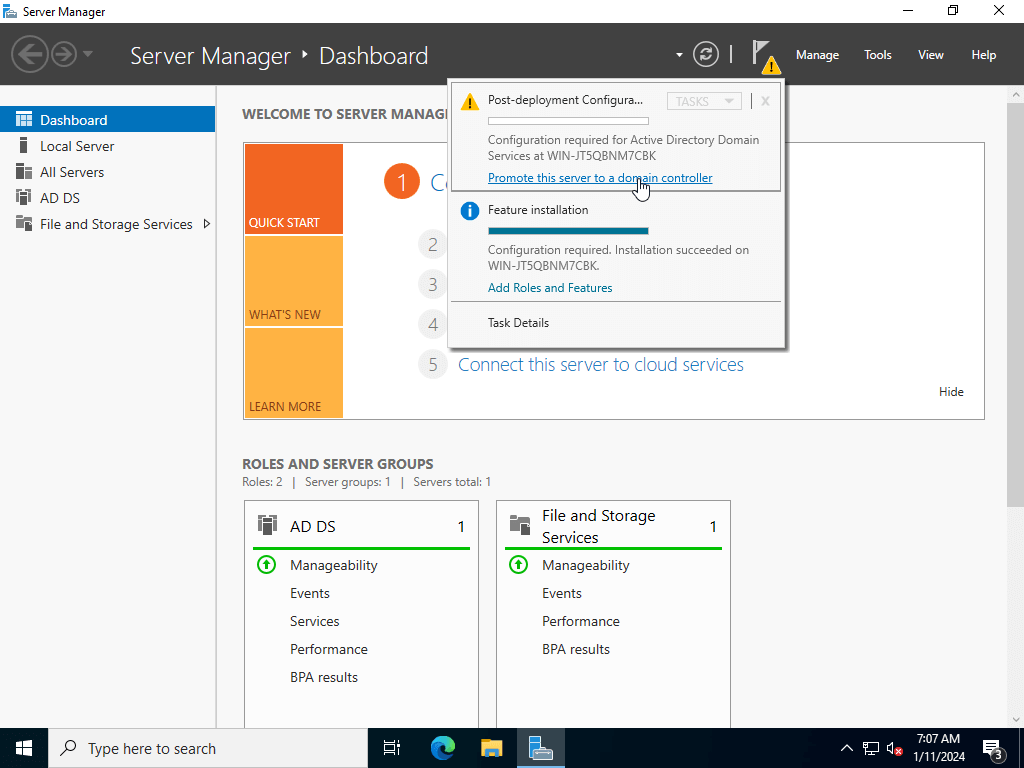
Task: Open the Windows Start menu
Action: click(x=23, y=748)
